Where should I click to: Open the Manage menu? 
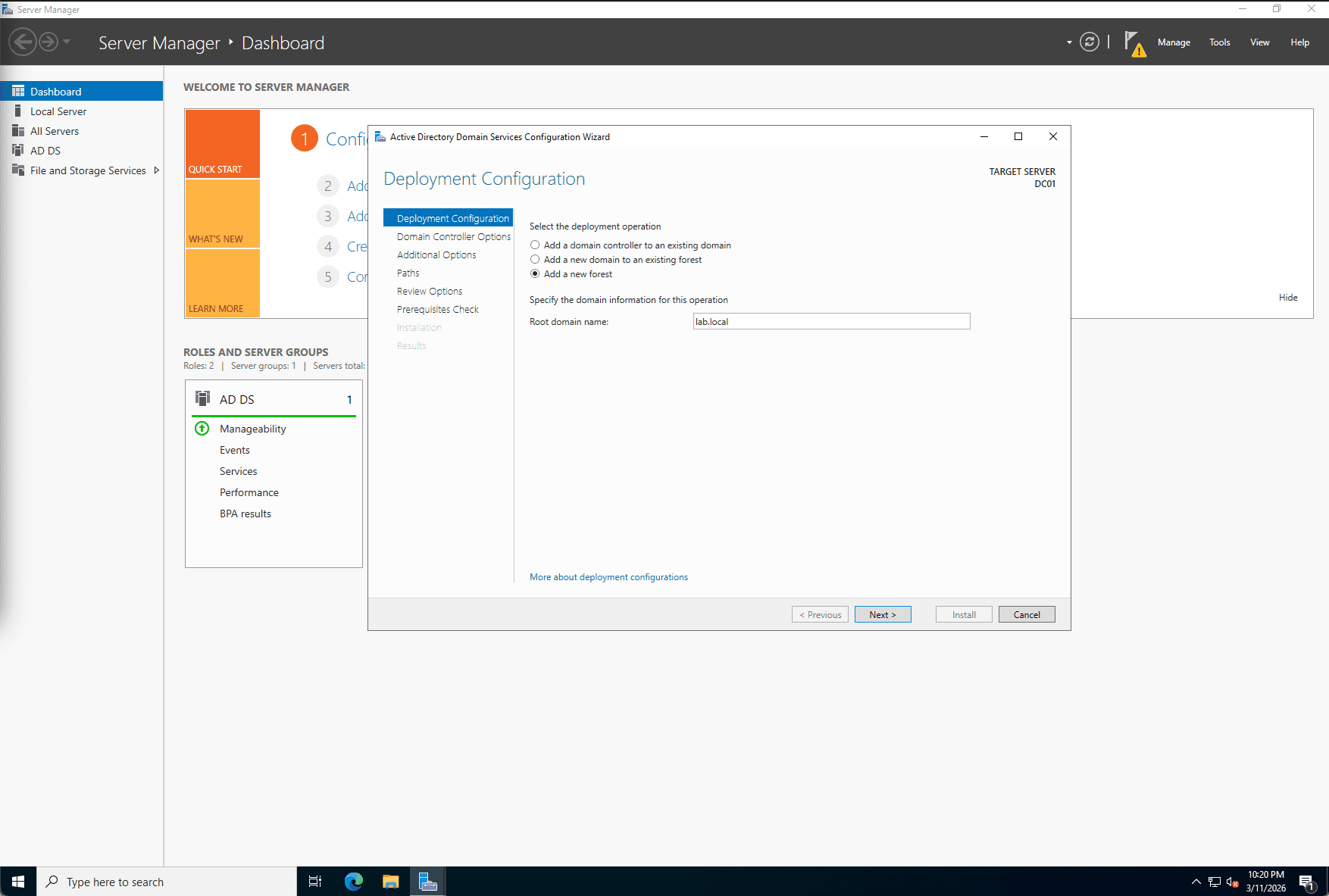1174,42
